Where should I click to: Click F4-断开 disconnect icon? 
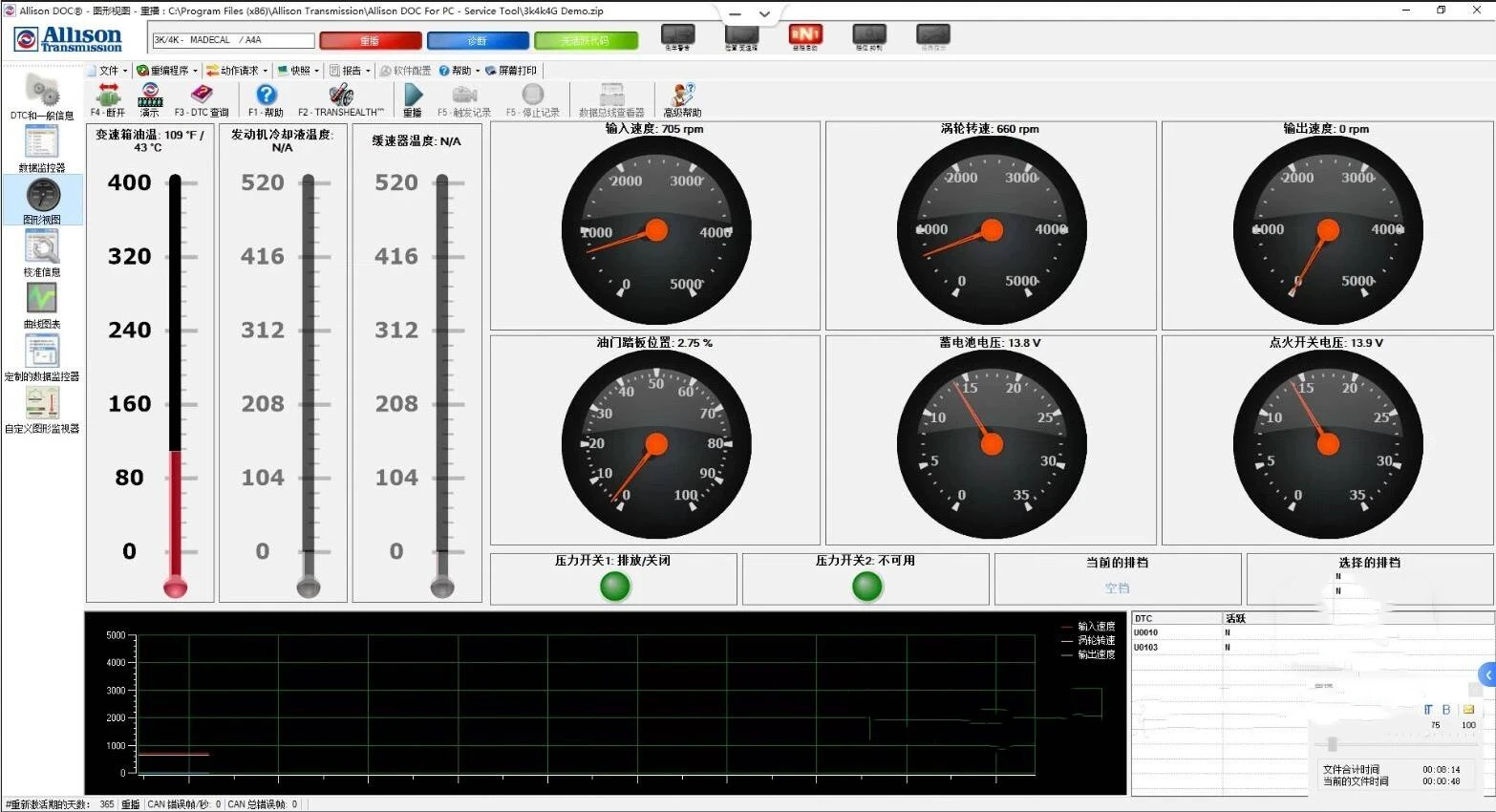(108, 99)
